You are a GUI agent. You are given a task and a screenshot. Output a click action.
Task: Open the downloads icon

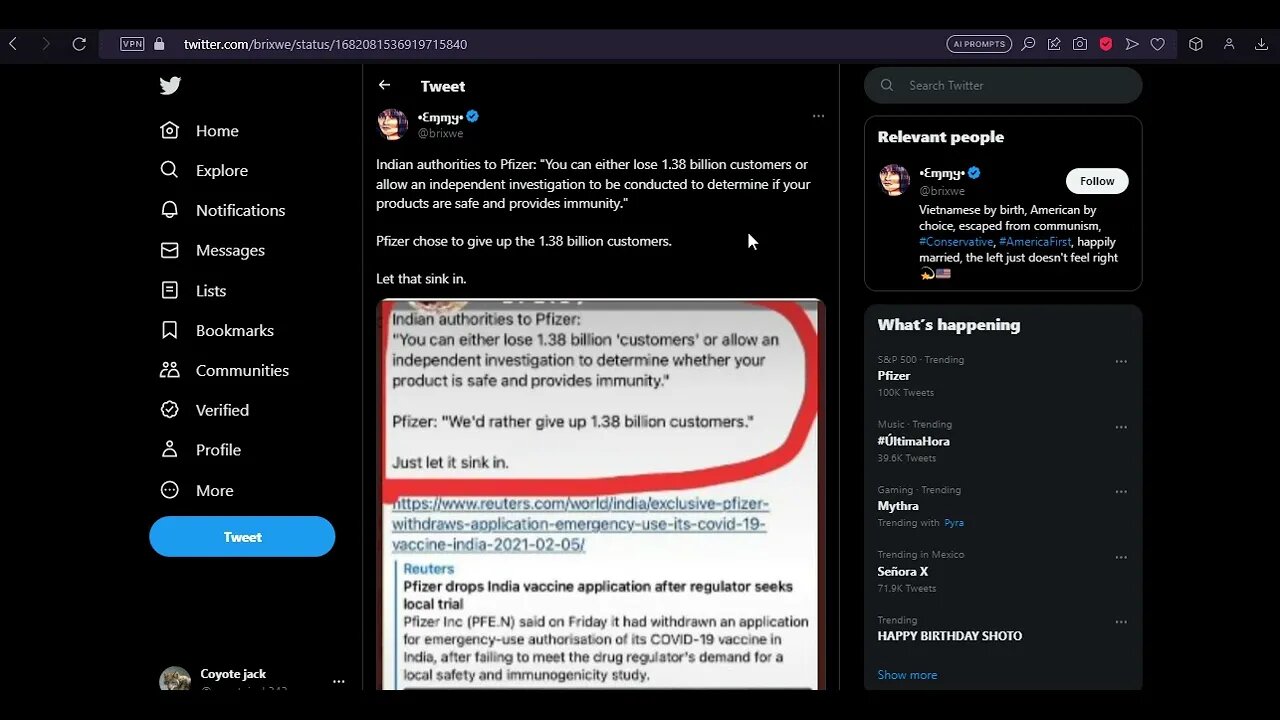[x=1263, y=44]
